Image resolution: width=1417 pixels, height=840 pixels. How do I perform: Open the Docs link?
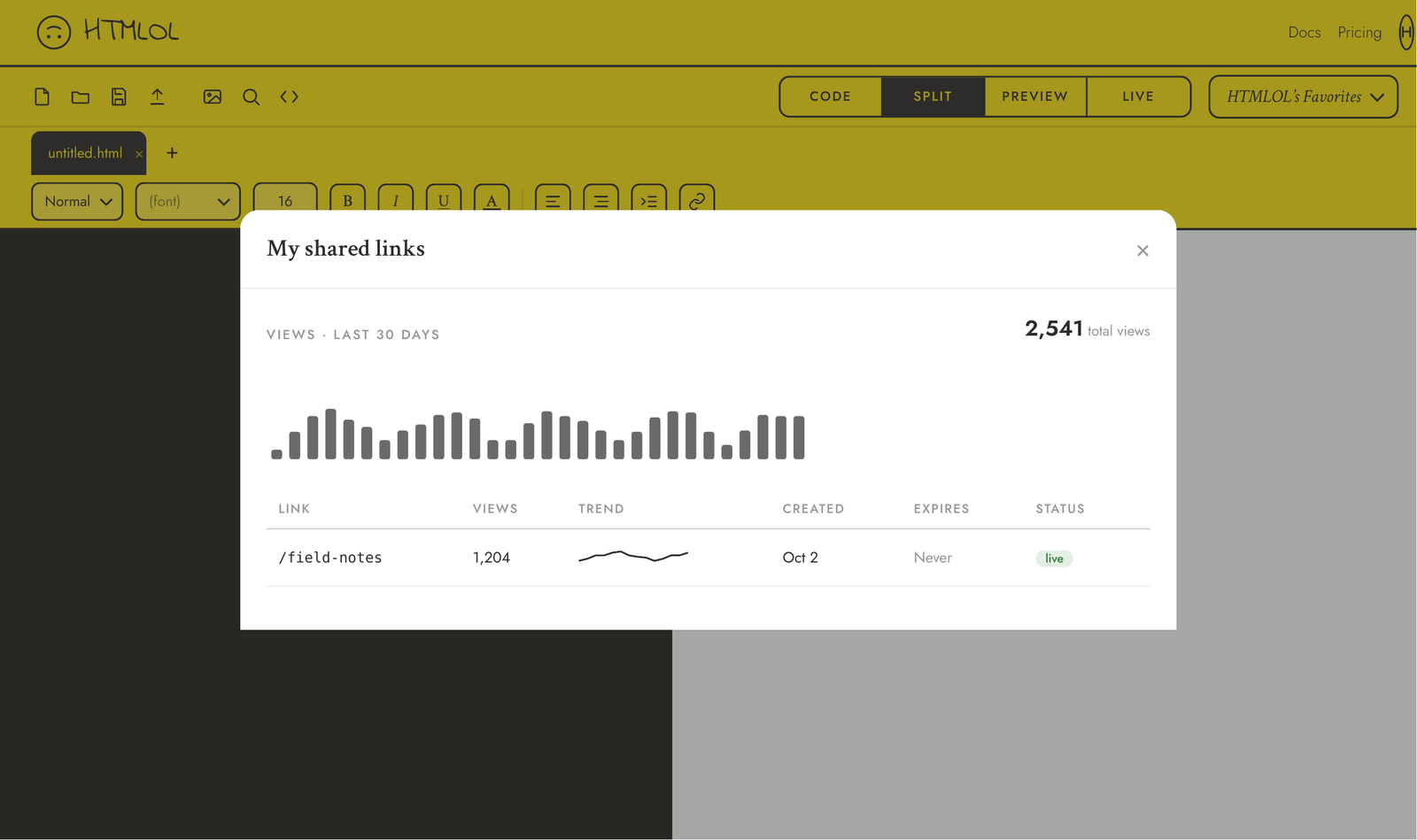coord(1304,33)
